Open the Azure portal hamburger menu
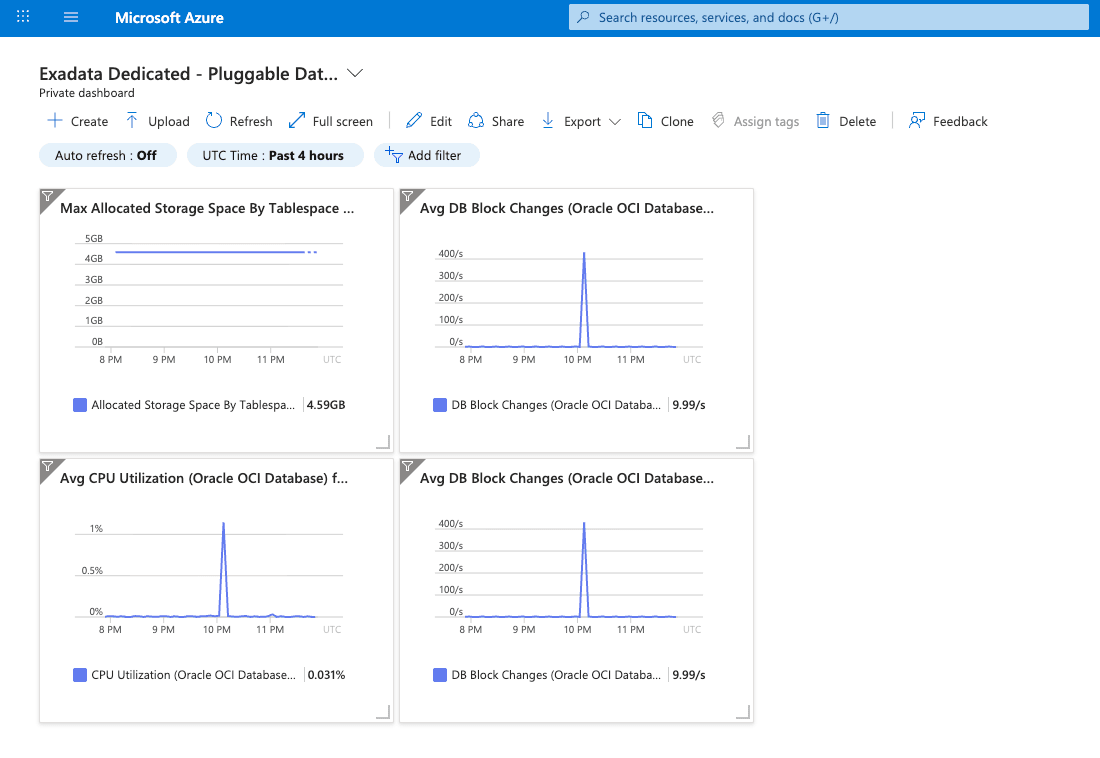Image resolution: width=1100 pixels, height=758 pixels. click(70, 17)
